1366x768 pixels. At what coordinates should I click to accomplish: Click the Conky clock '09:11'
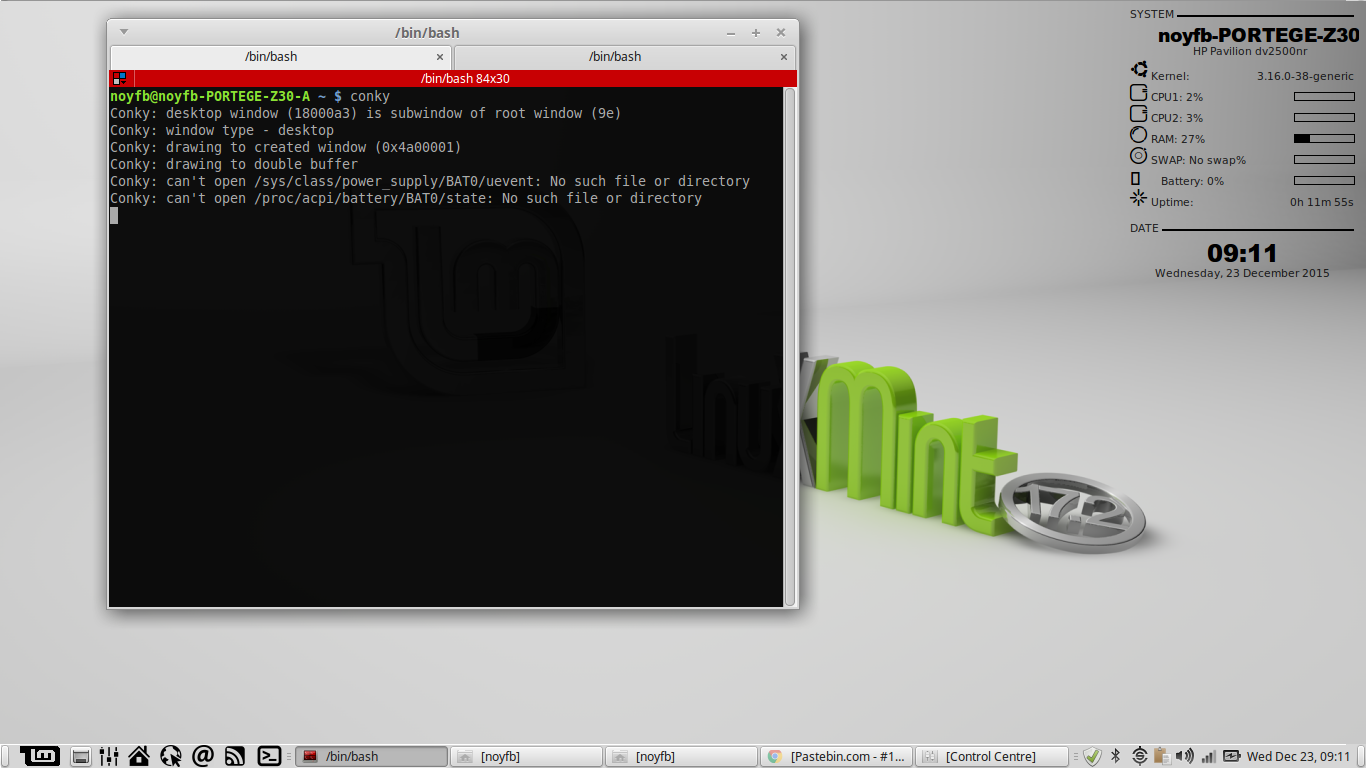tap(1242, 253)
